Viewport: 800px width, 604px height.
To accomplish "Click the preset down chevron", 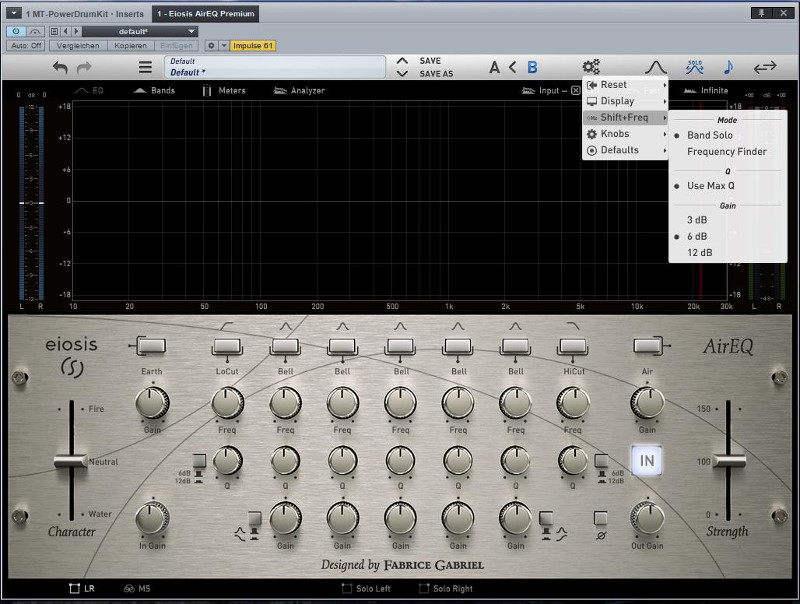I will [x=402, y=73].
